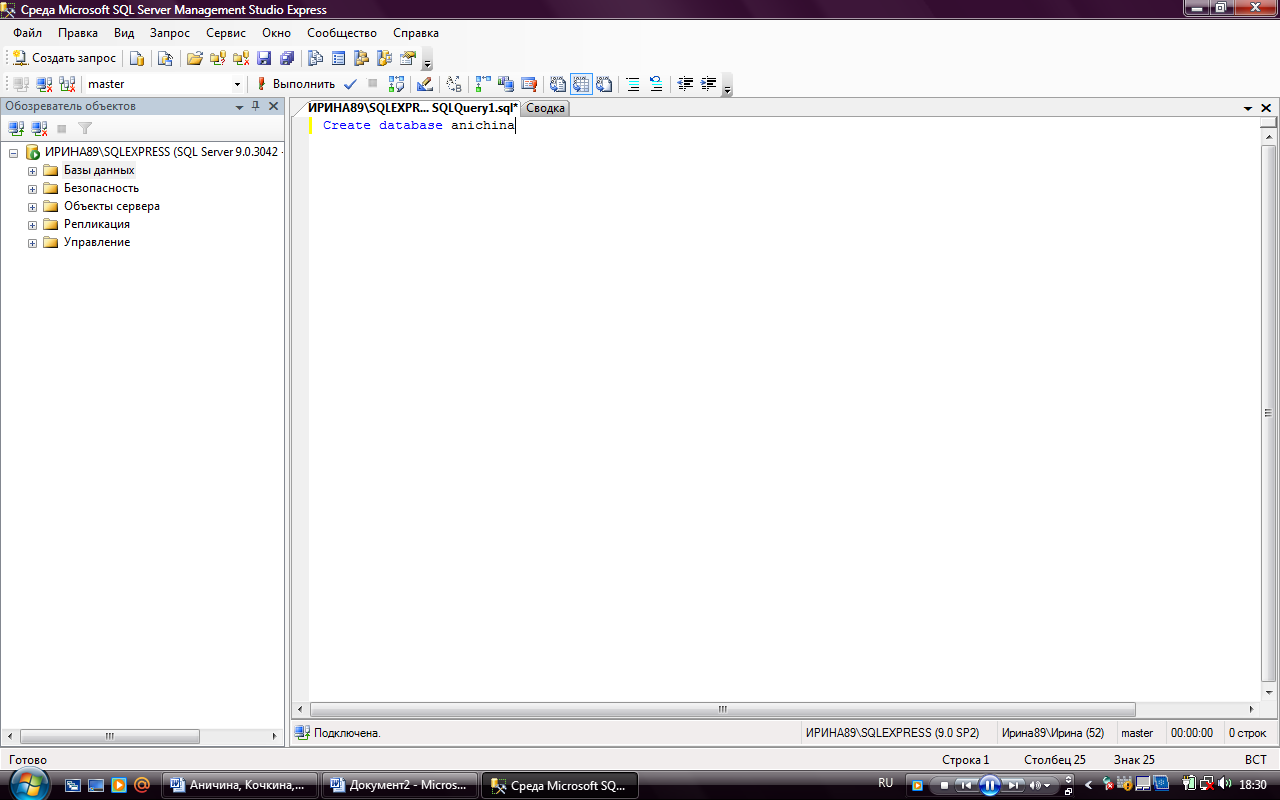Click media player stop button in taskbar
Image resolution: width=1280 pixels, height=800 pixels.
[943, 785]
